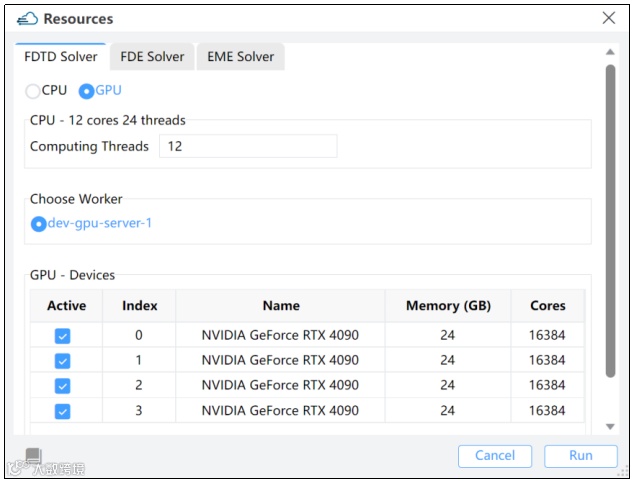
Task: Uncheck Active for GPU index 0
Action: click(62, 336)
